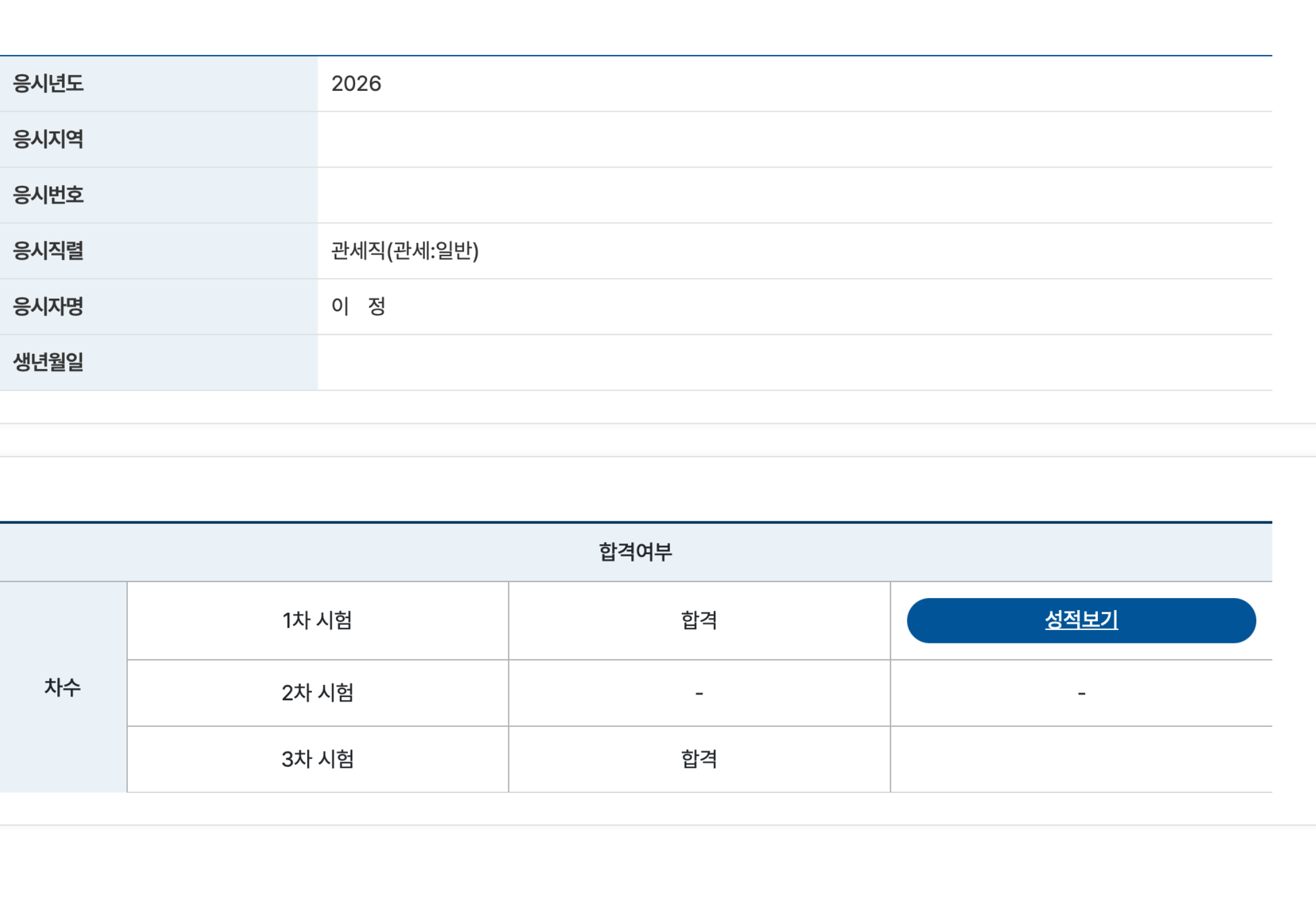
Task: Click 합격 result in 3차 시험 row
Action: click(x=699, y=759)
